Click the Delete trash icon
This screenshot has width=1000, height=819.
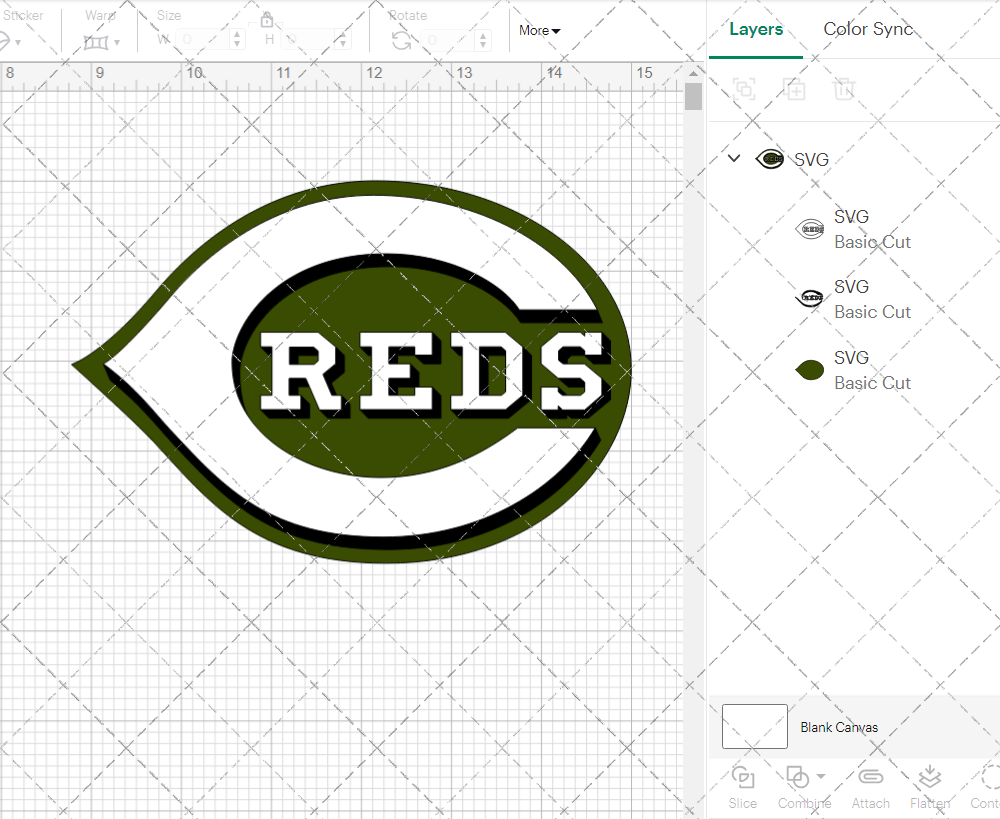(843, 89)
